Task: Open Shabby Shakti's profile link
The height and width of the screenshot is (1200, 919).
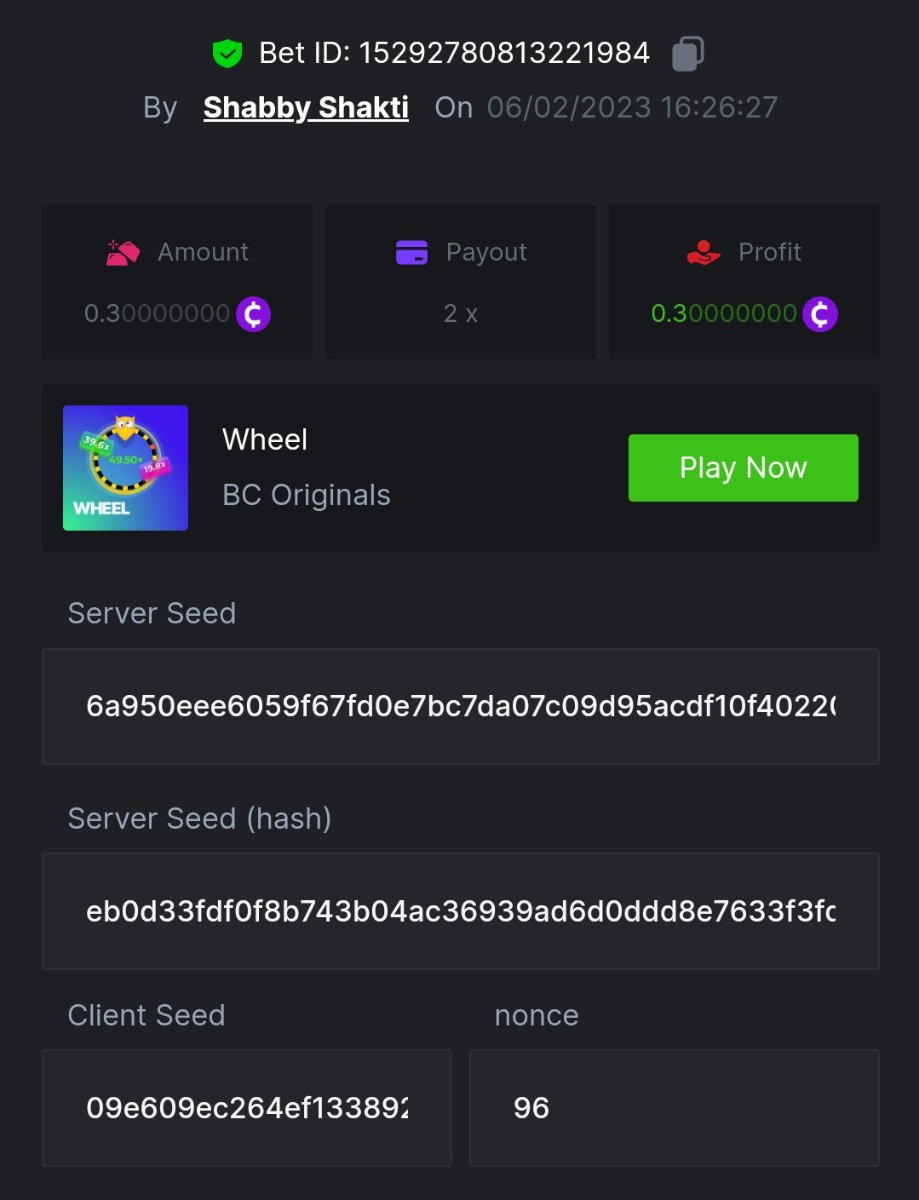Action: pos(306,108)
